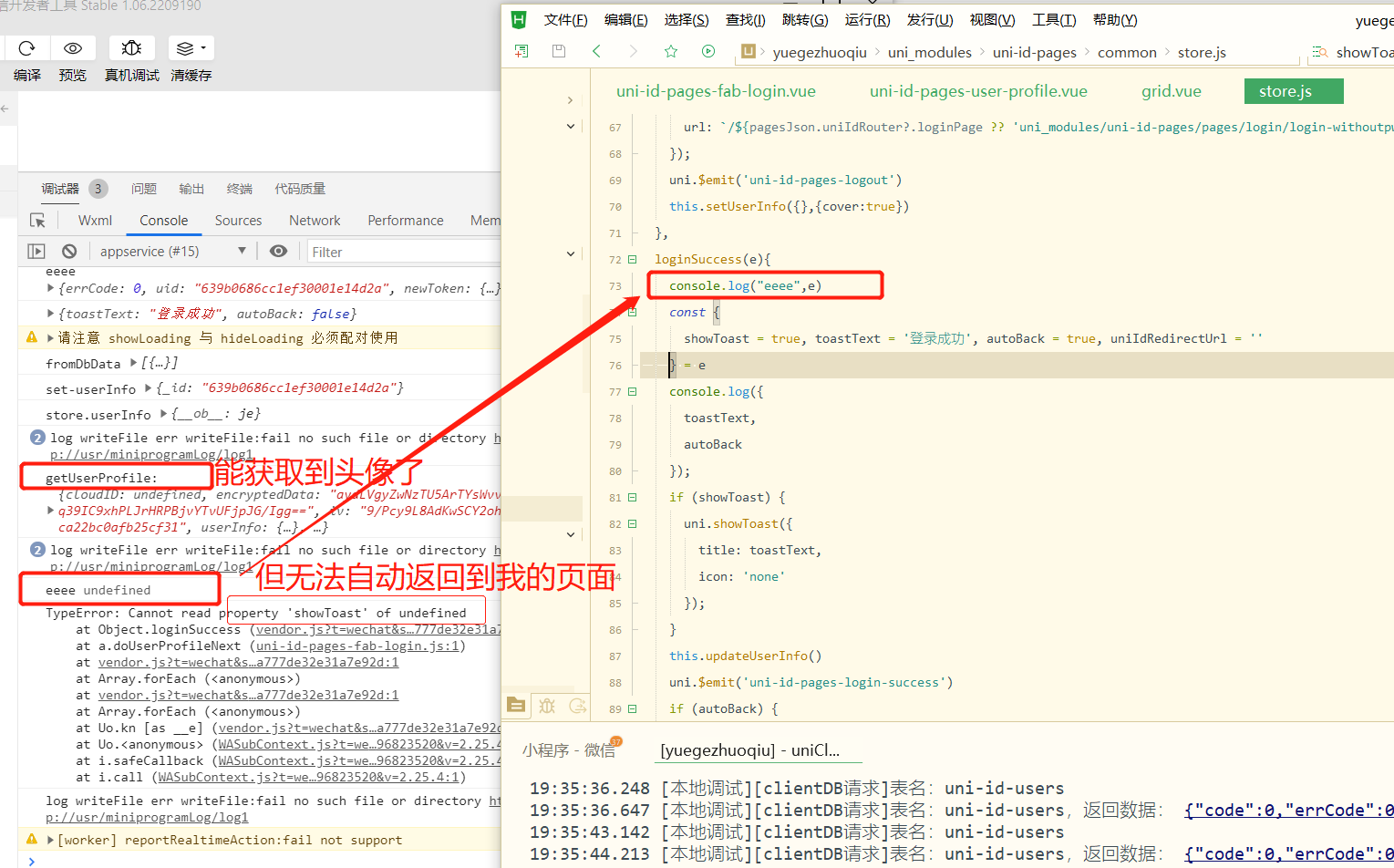Image resolution: width=1394 pixels, height=868 pixels.
Task: Toggle the console sidebar panel icon
Action: [x=36, y=251]
